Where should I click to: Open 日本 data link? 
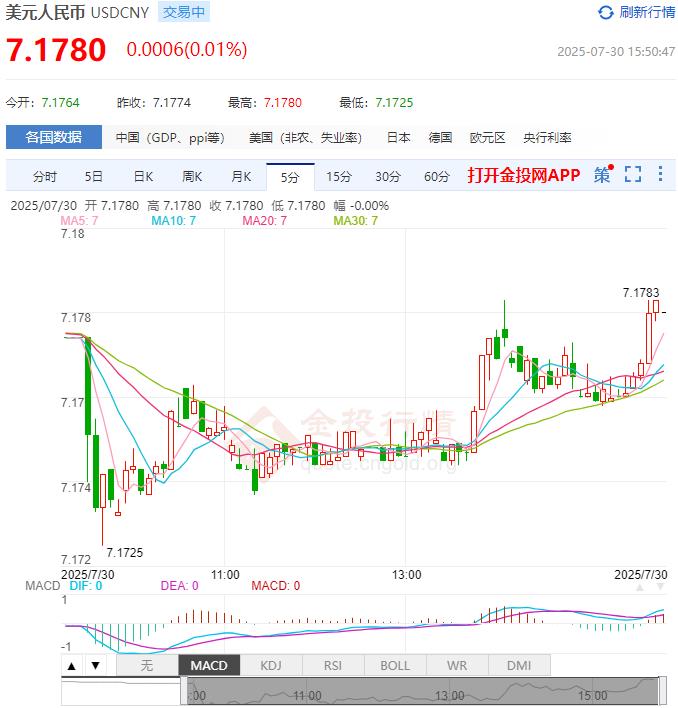click(x=399, y=138)
